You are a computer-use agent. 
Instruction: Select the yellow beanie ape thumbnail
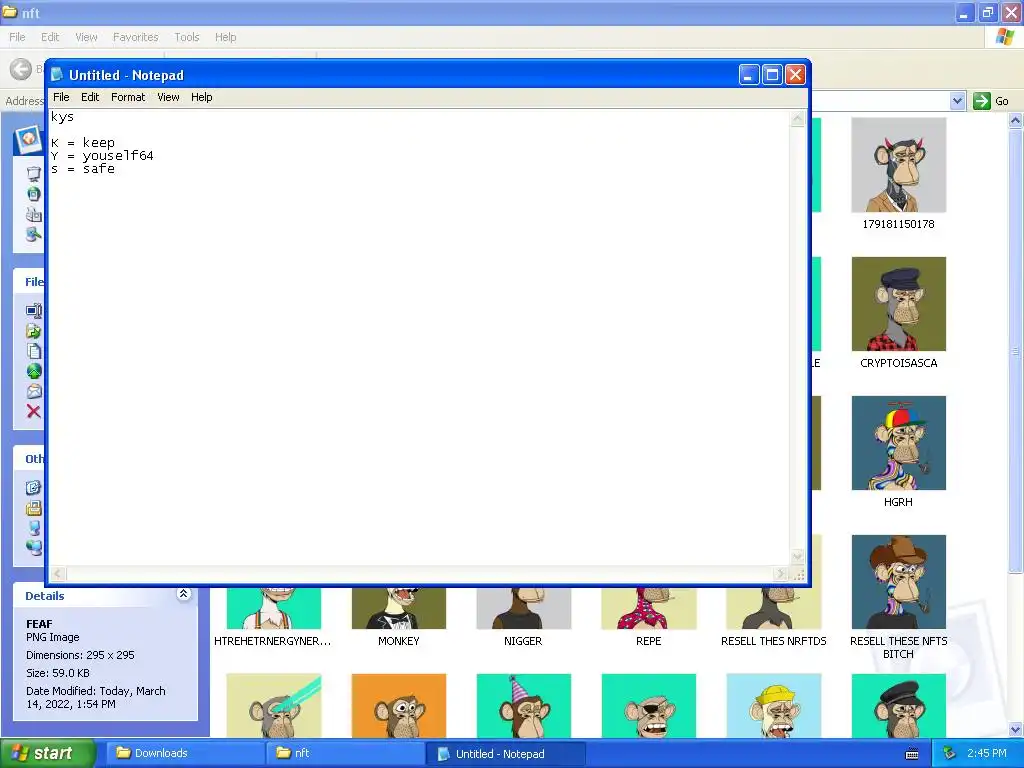(x=774, y=706)
